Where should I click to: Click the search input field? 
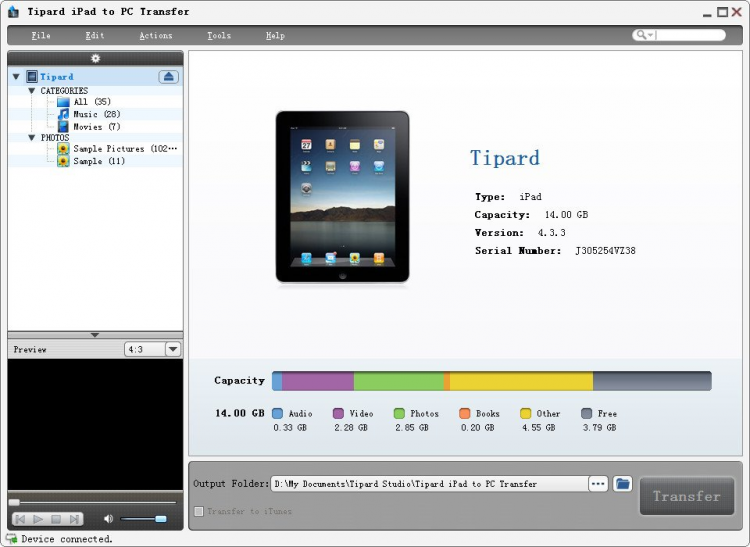click(689, 35)
